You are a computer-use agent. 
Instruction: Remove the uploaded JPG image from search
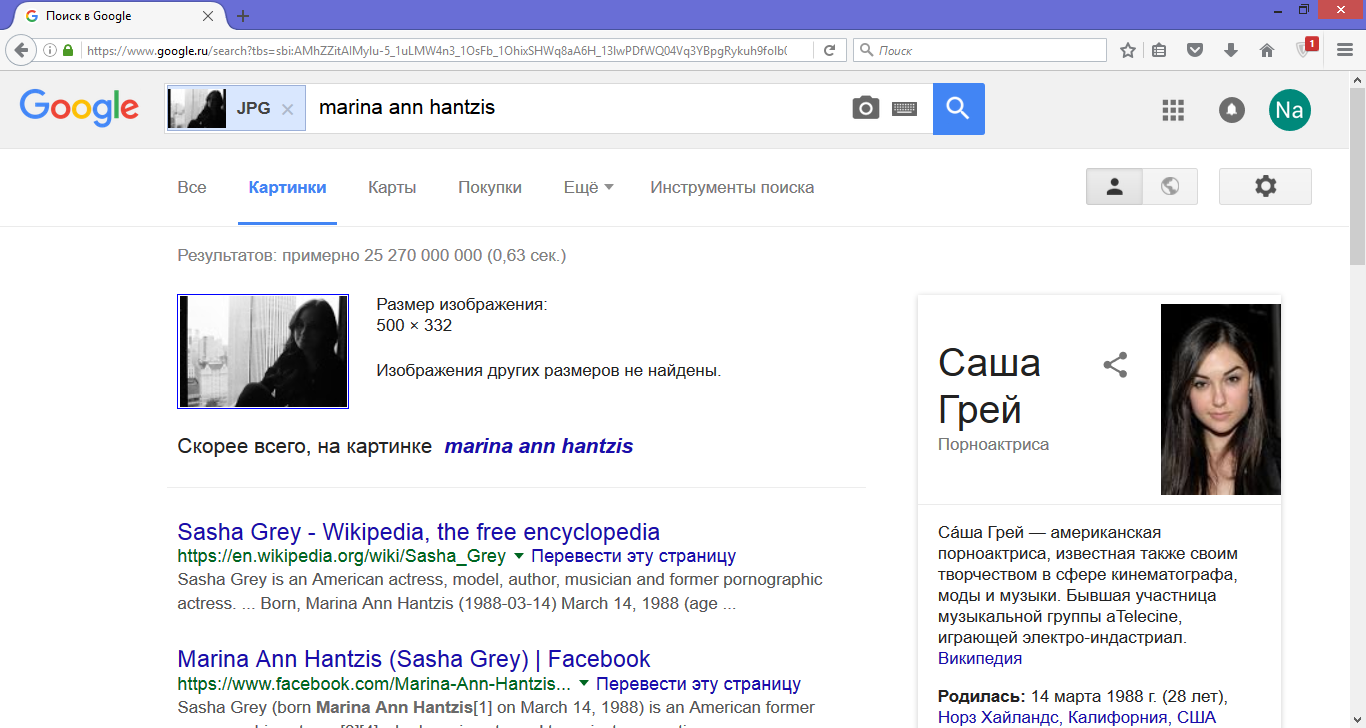click(287, 109)
